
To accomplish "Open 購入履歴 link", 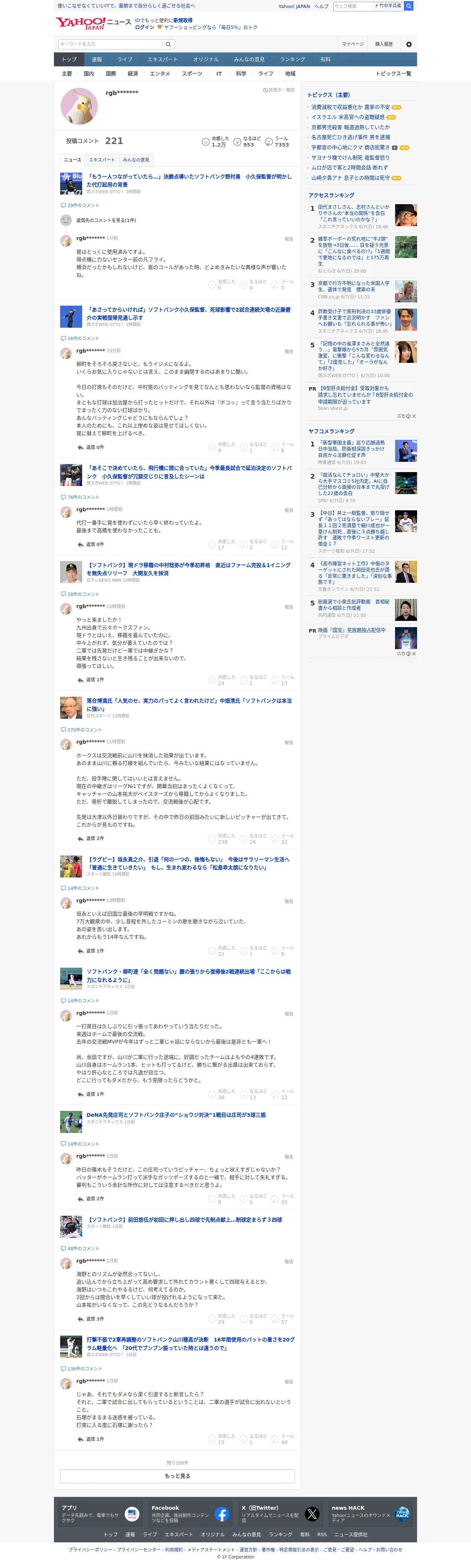I will click(x=384, y=44).
